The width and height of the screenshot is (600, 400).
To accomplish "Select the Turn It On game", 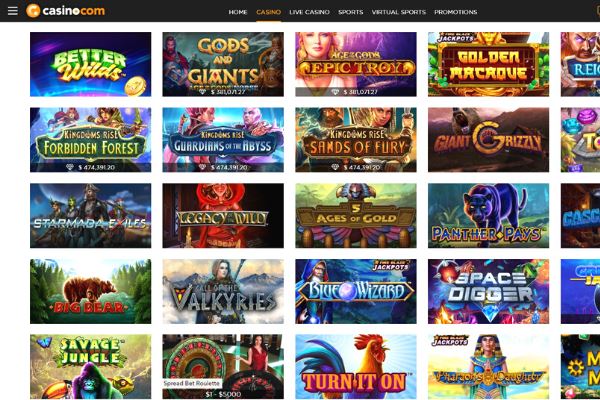I will point(355,367).
